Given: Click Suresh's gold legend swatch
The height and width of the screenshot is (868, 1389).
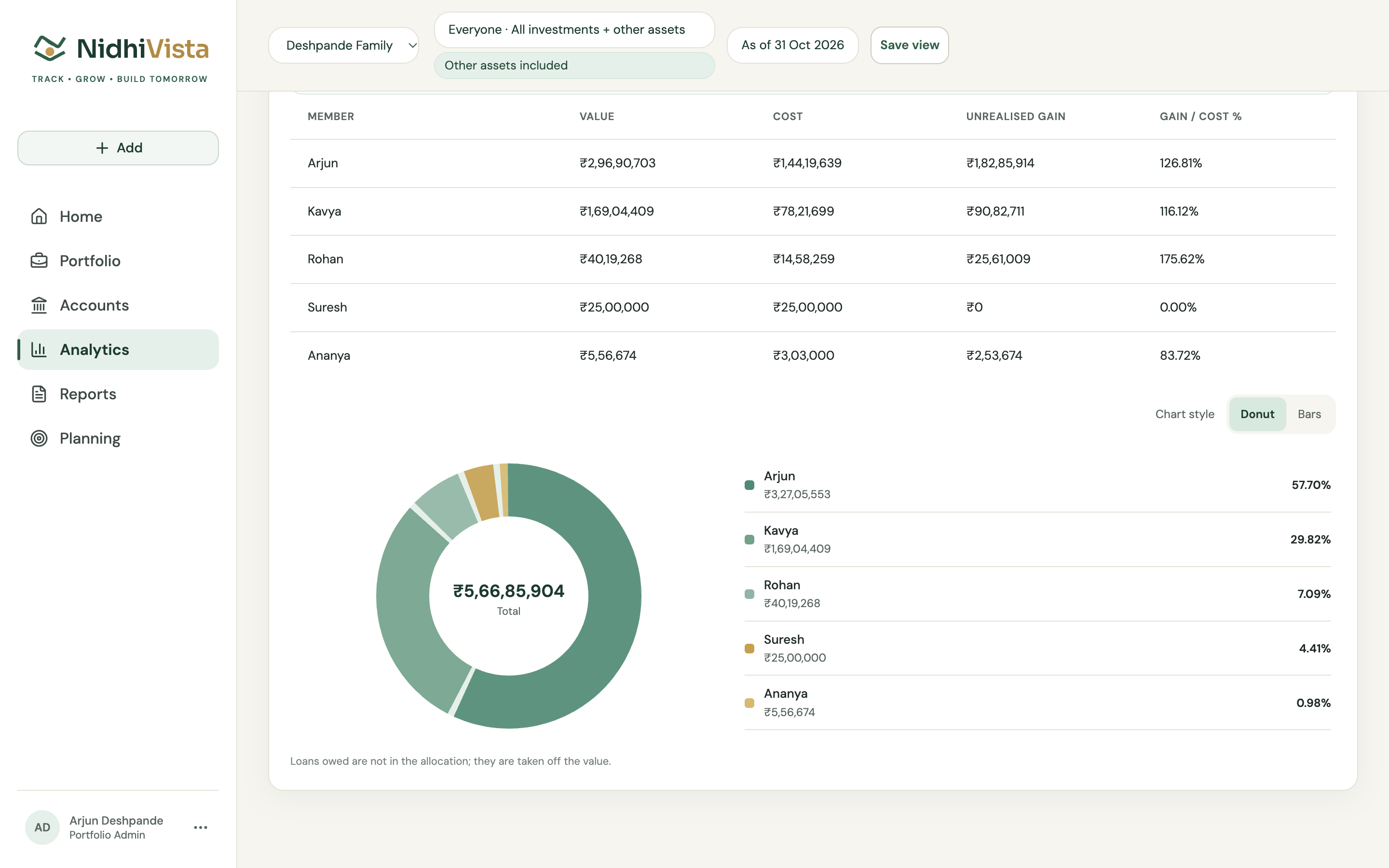Looking at the screenshot, I should (x=749, y=649).
